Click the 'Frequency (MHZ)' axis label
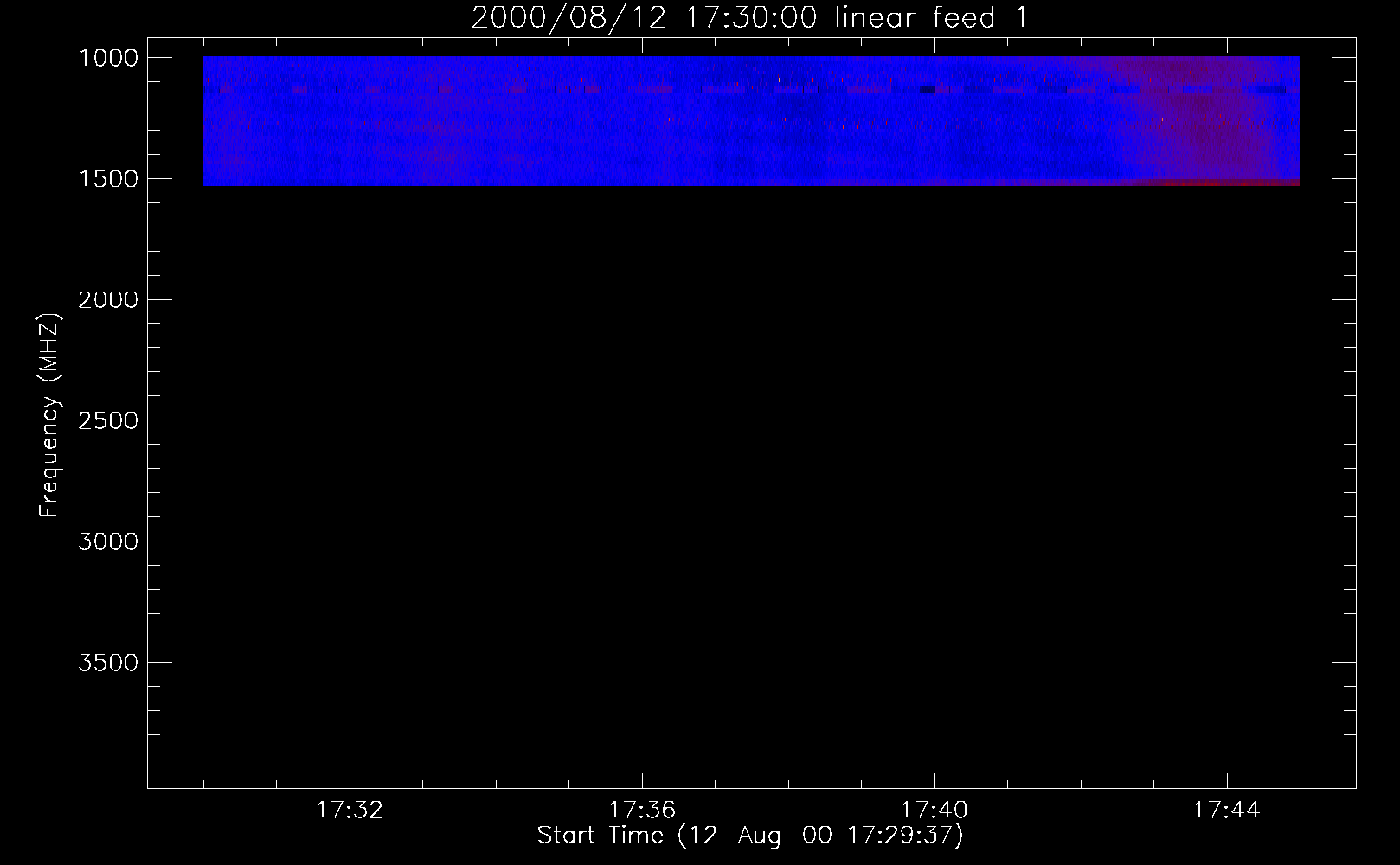 coord(50,415)
